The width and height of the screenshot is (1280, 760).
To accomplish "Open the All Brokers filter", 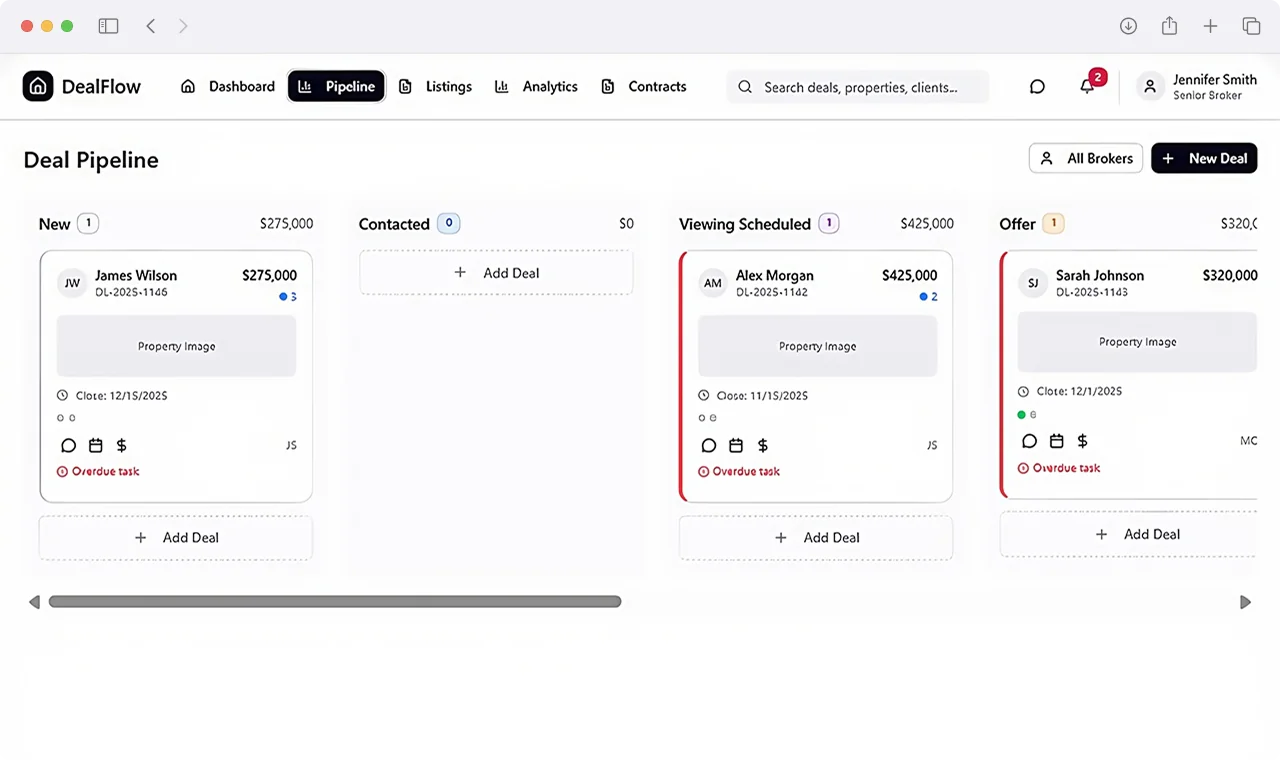I will [1086, 158].
